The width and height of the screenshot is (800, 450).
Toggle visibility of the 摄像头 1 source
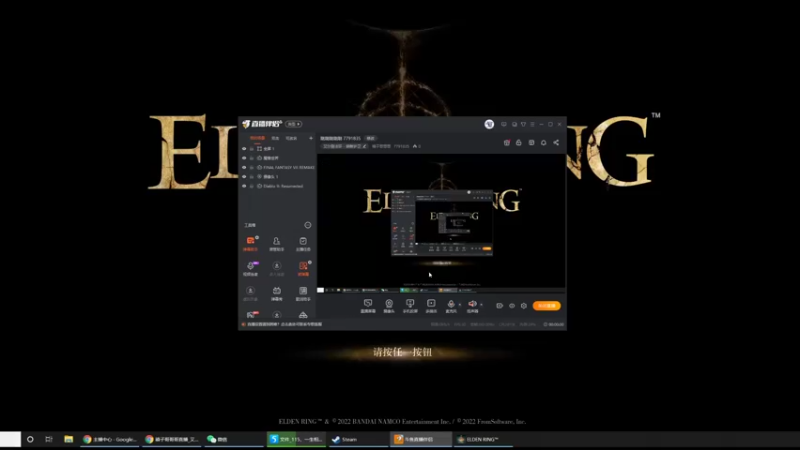(244, 177)
